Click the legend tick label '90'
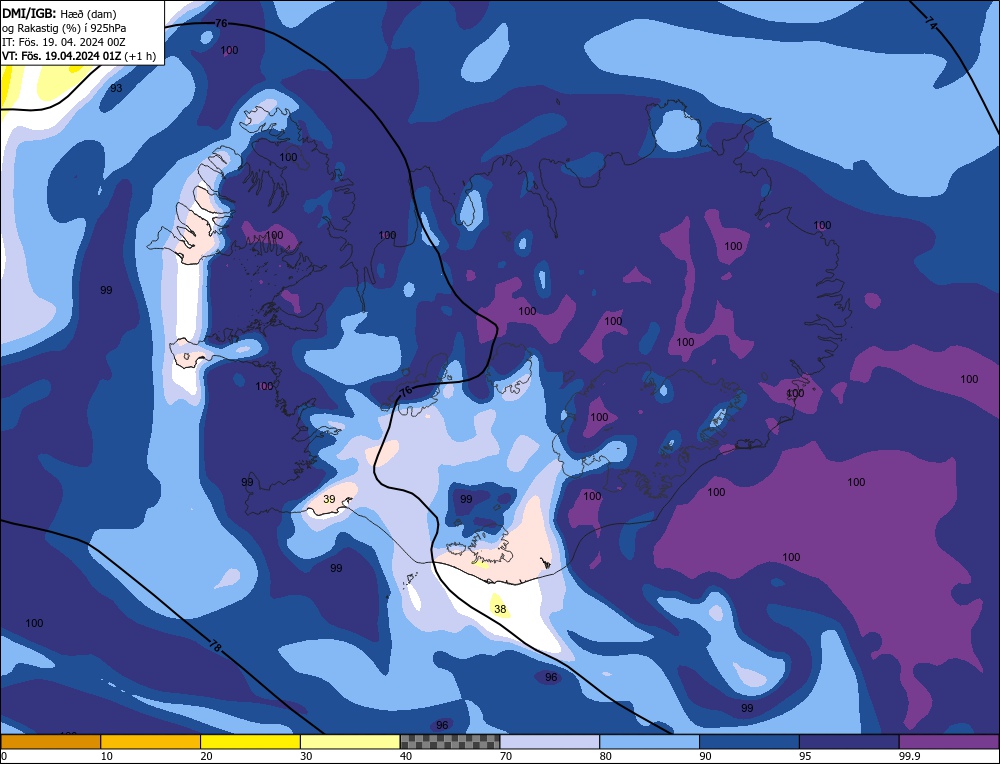The width and height of the screenshot is (1000, 764). tap(705, 756)
